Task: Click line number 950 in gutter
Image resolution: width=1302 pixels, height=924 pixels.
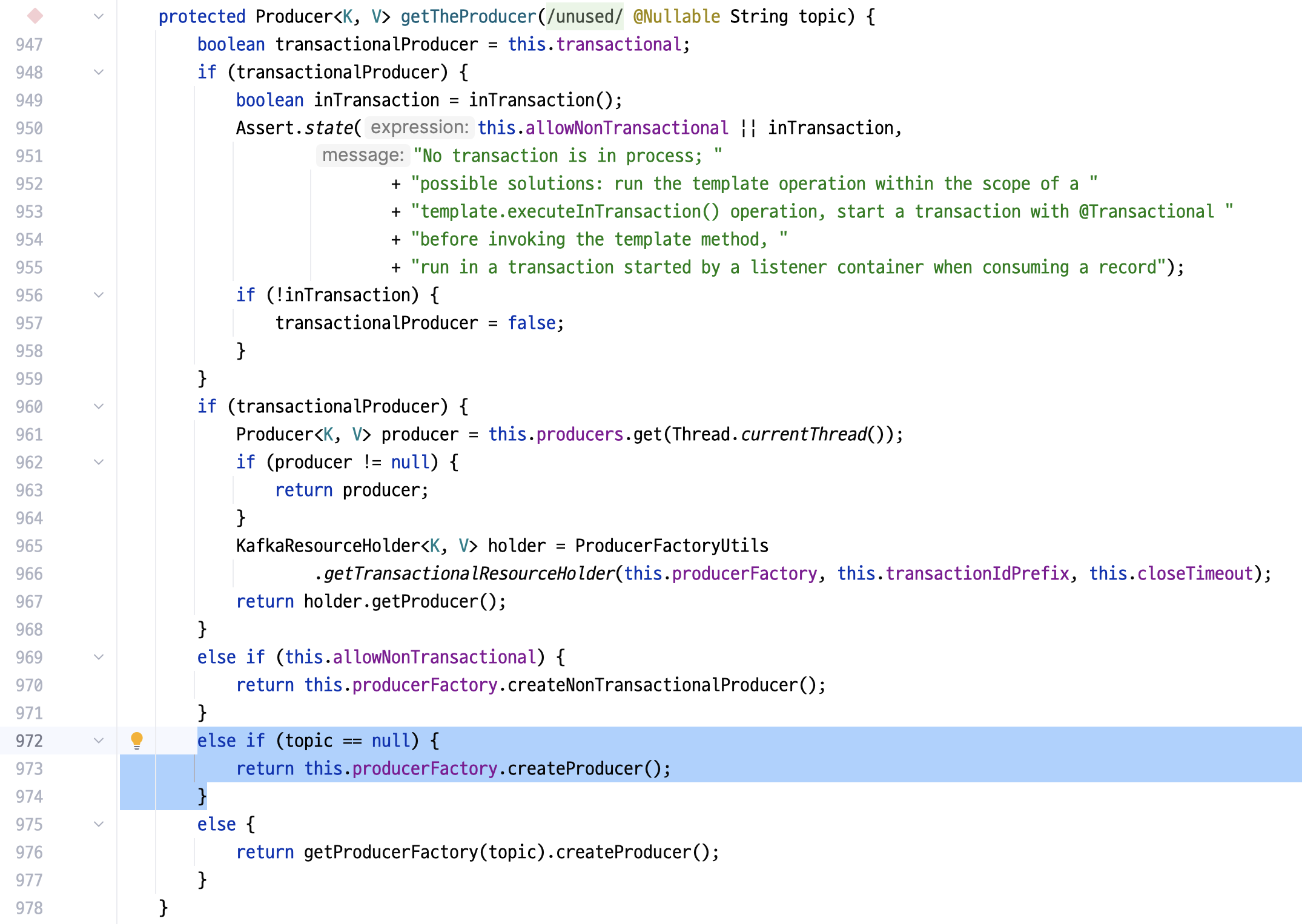Action: click(29, 128)
